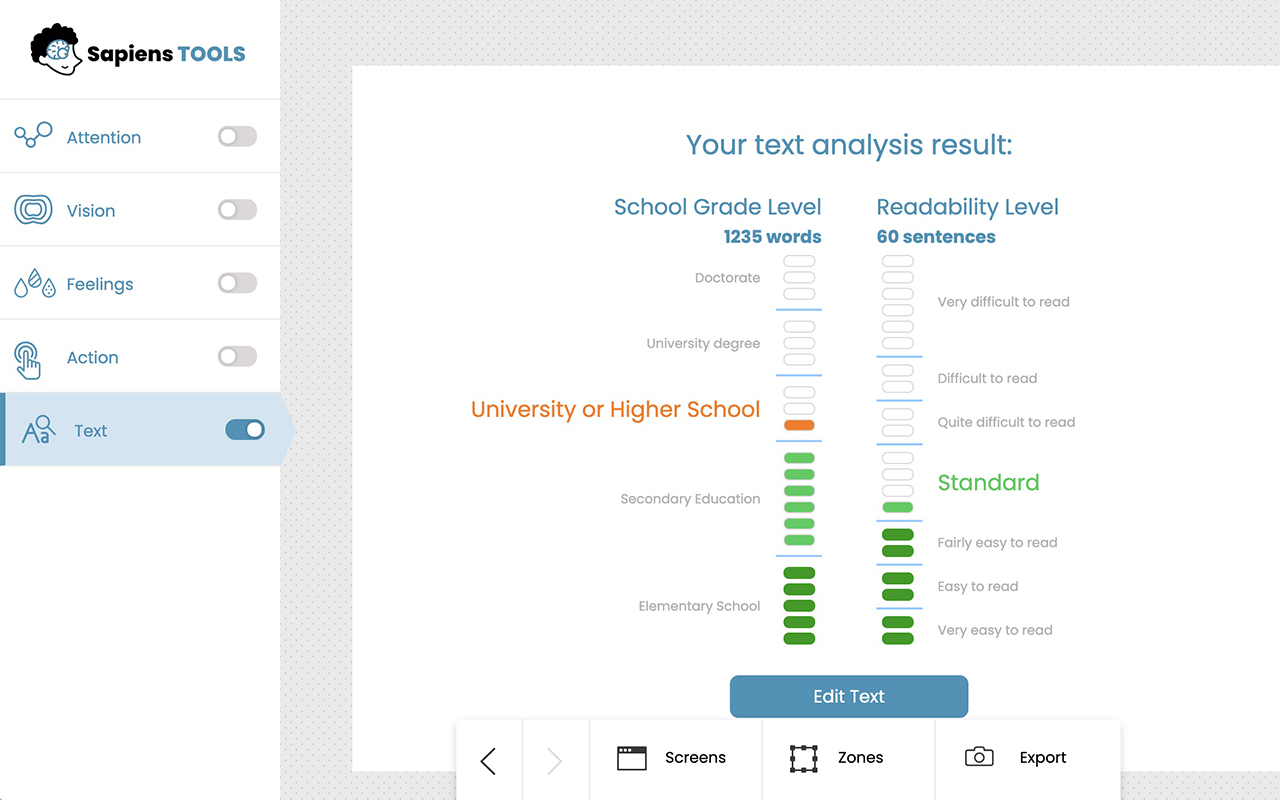Click the Sapiens Tools head logo
This screenshot has height=800, width=1280.
pos(55,50)
